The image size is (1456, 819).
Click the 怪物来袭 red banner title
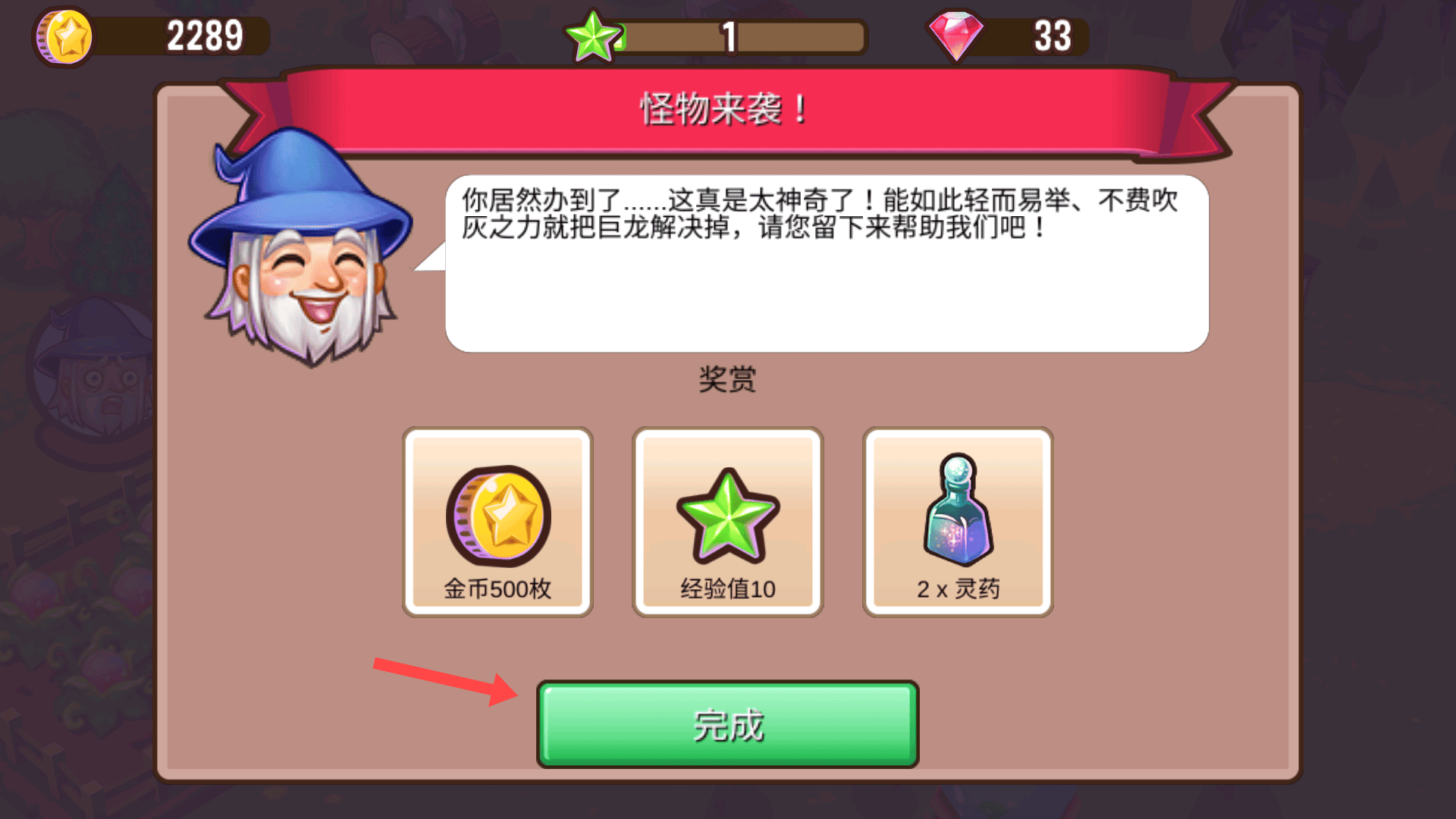pos(724,109)
